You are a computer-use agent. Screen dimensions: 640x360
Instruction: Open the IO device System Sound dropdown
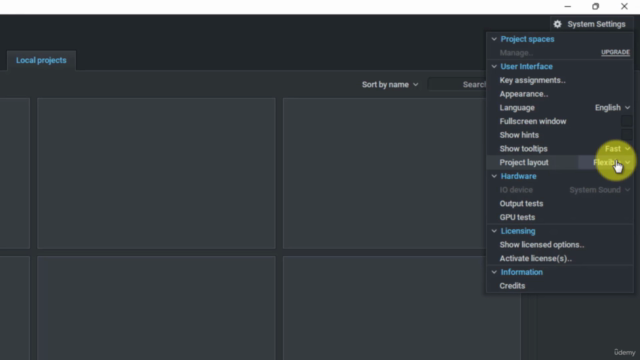click(x=600, y=190)
